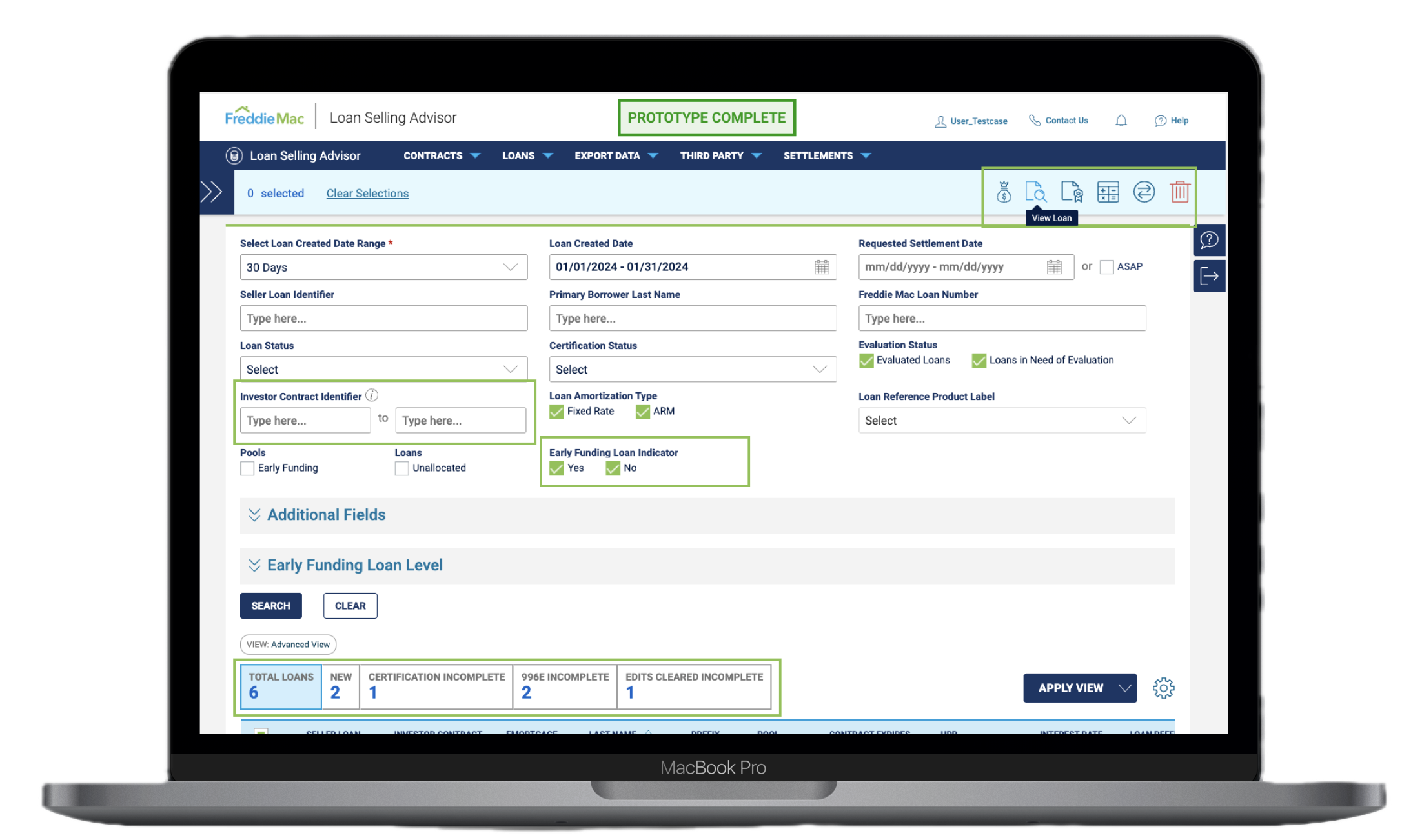Image resolution: width=1402 pixels, height=840 pixels.
Task: Click the gear settings icon beside Apply View
Action: [x=1164, y=688]
